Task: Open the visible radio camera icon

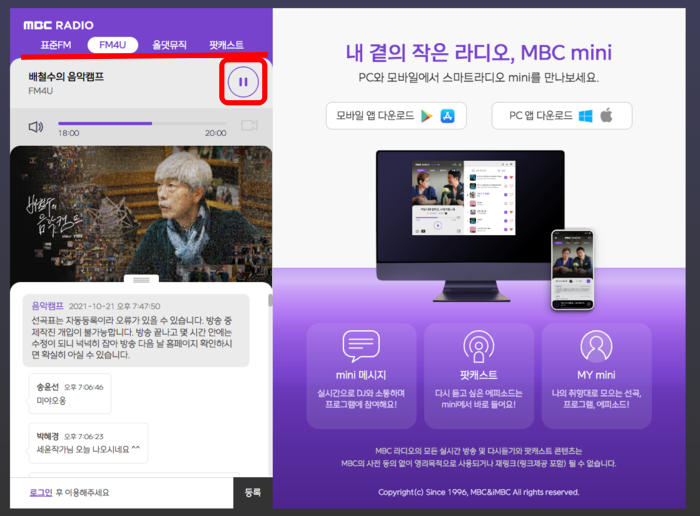Action: [250, 125]
